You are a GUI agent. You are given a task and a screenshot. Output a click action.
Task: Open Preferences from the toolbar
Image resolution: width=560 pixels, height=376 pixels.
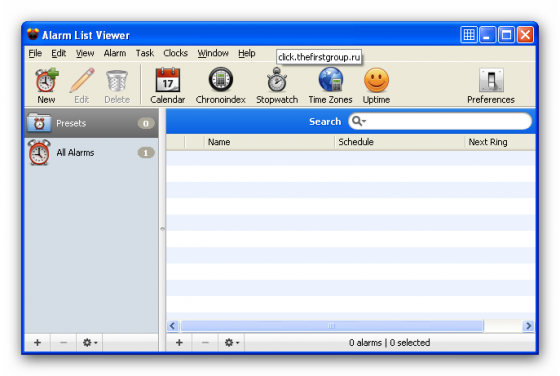click(x=491, y=86)
